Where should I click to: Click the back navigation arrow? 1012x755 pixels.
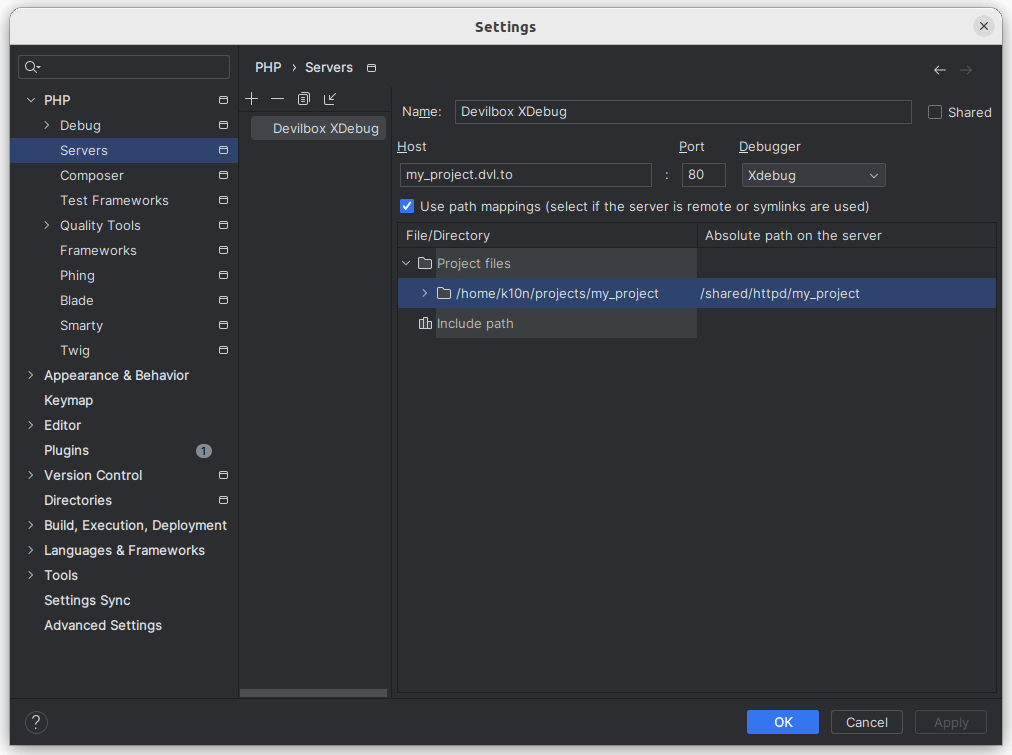[x=939, y=70]
